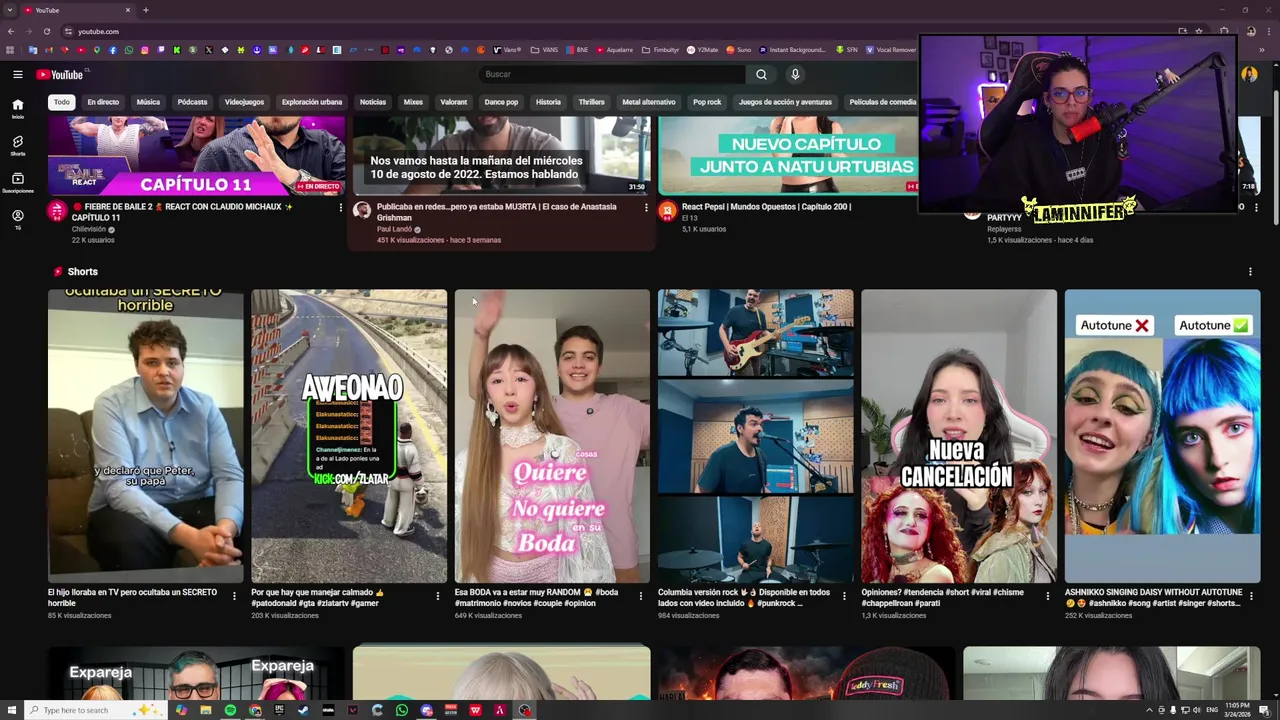Select the 'Valorant' filter chip
Screen dimensions: 1280x720
pos(454,102)
